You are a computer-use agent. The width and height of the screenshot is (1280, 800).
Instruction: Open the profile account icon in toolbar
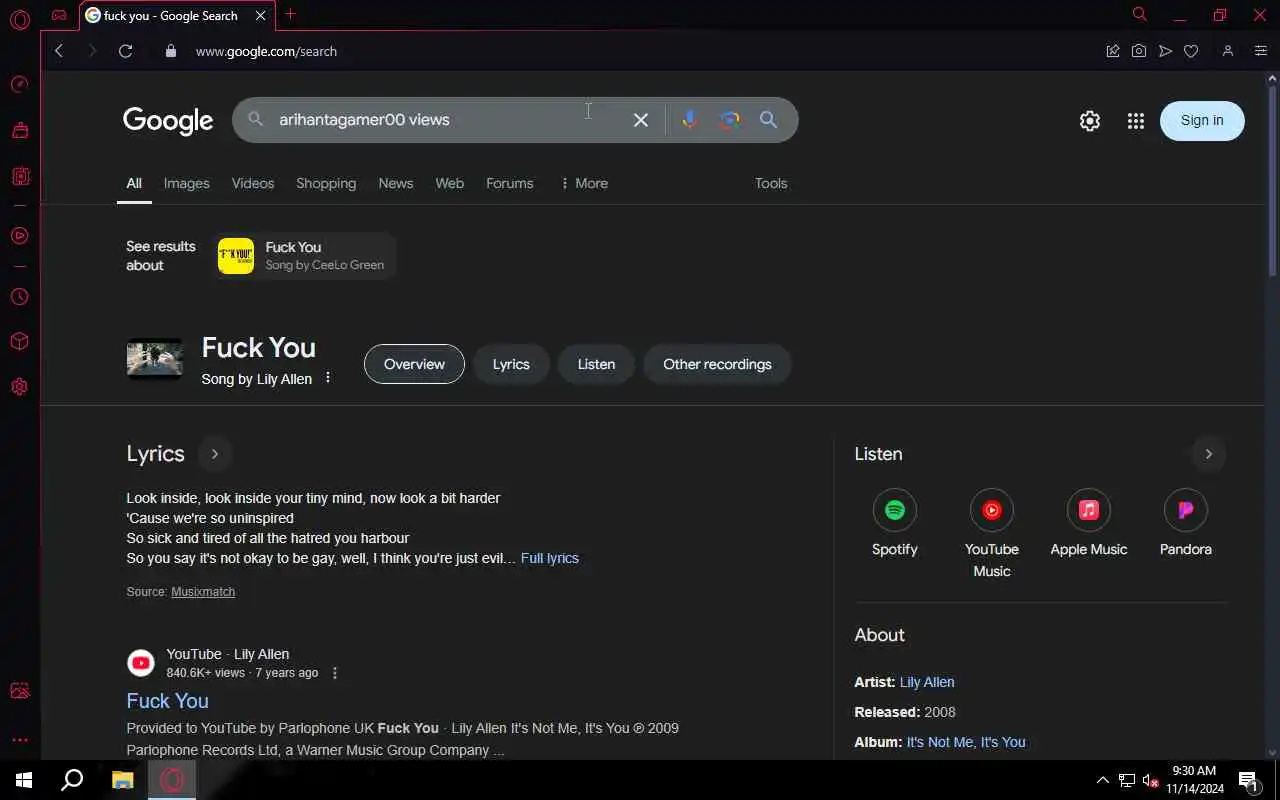point(1228,51)
